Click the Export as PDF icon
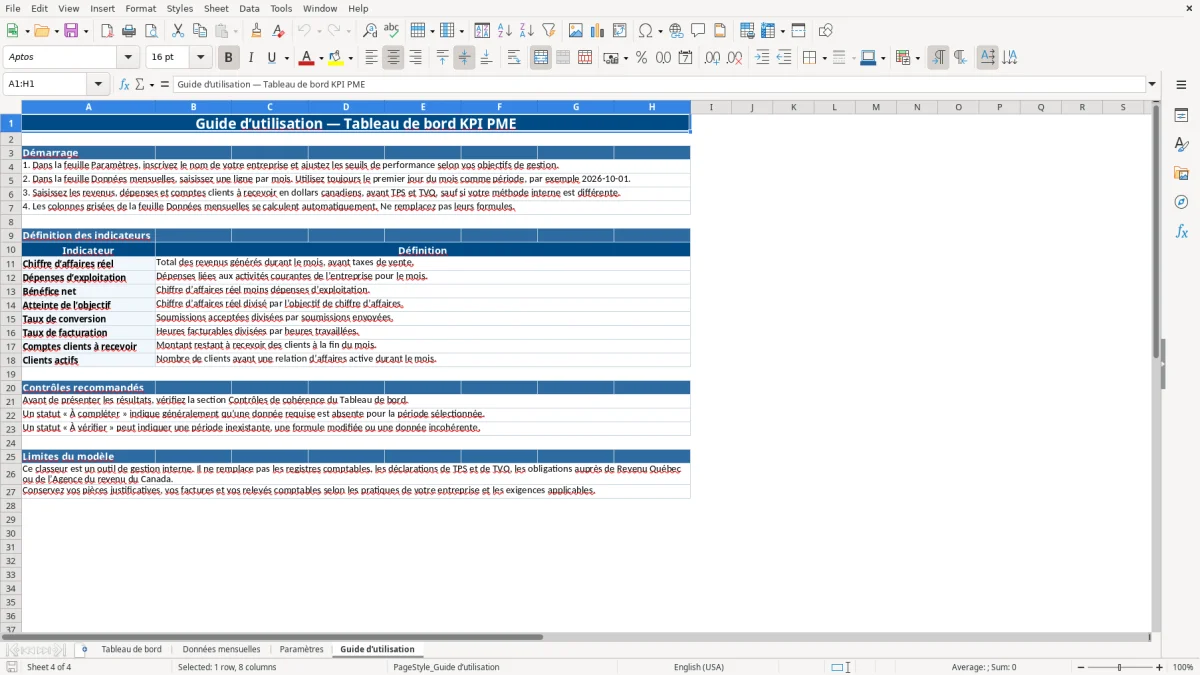 point(107,31)
